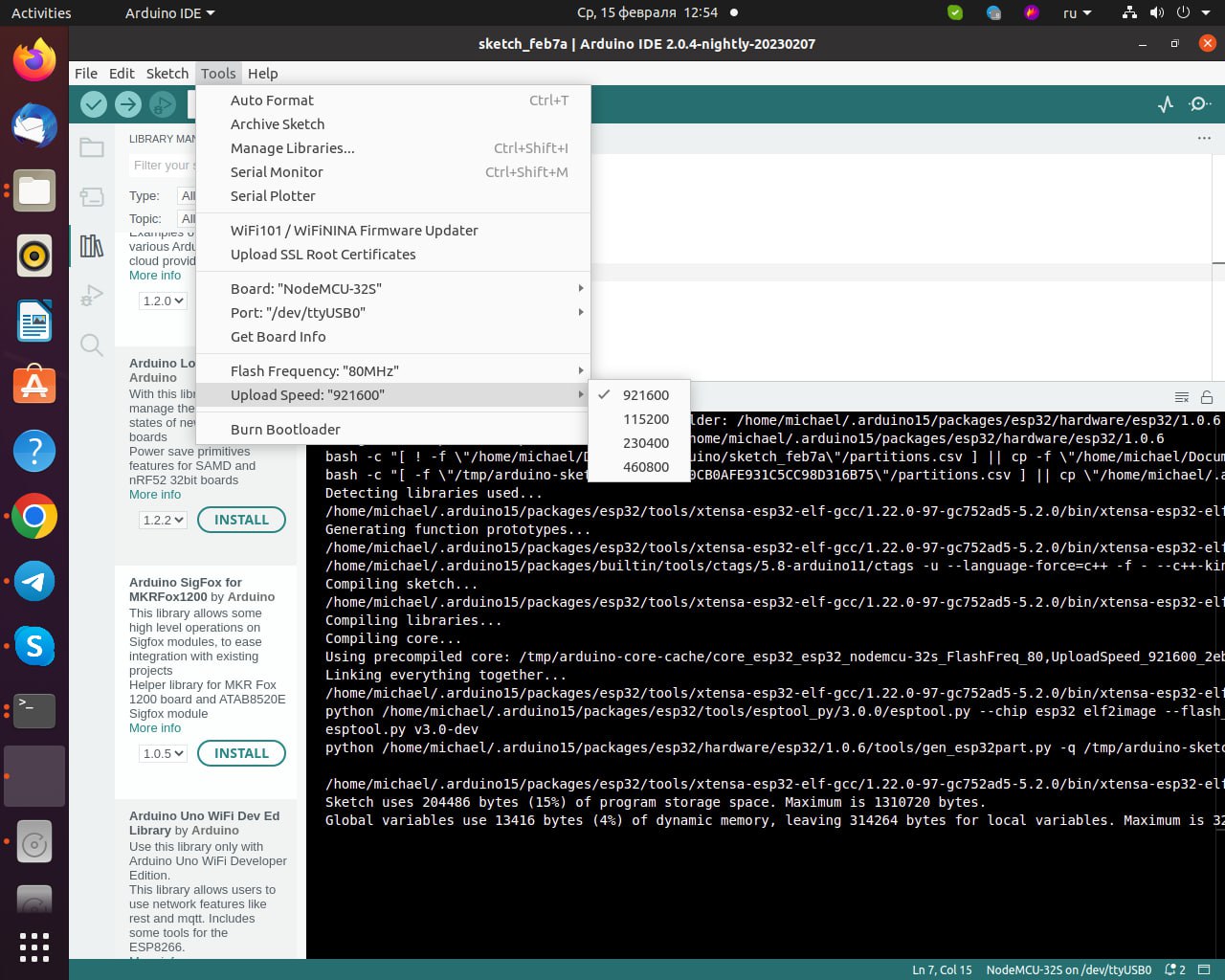
Task: Click the Upload arrow button
Action: point(128,104)
